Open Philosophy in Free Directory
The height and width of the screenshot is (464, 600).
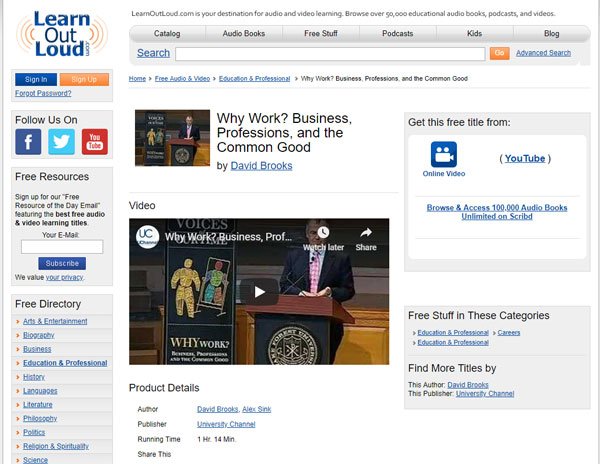(x=40, y=418)
